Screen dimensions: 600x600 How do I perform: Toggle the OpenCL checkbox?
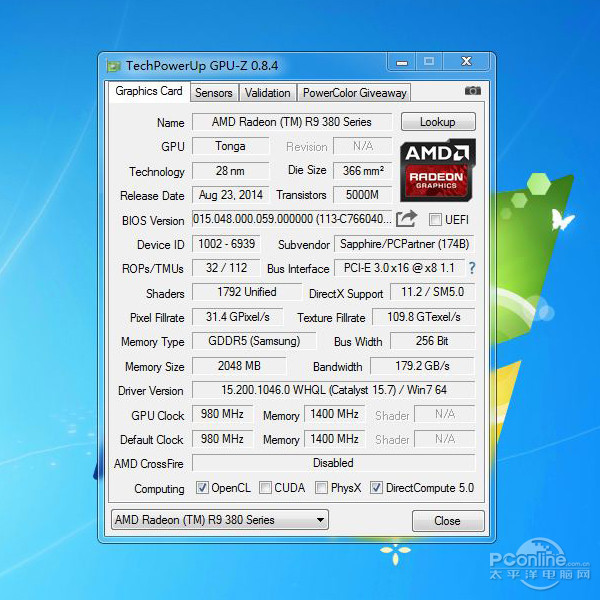click(202, 488)
